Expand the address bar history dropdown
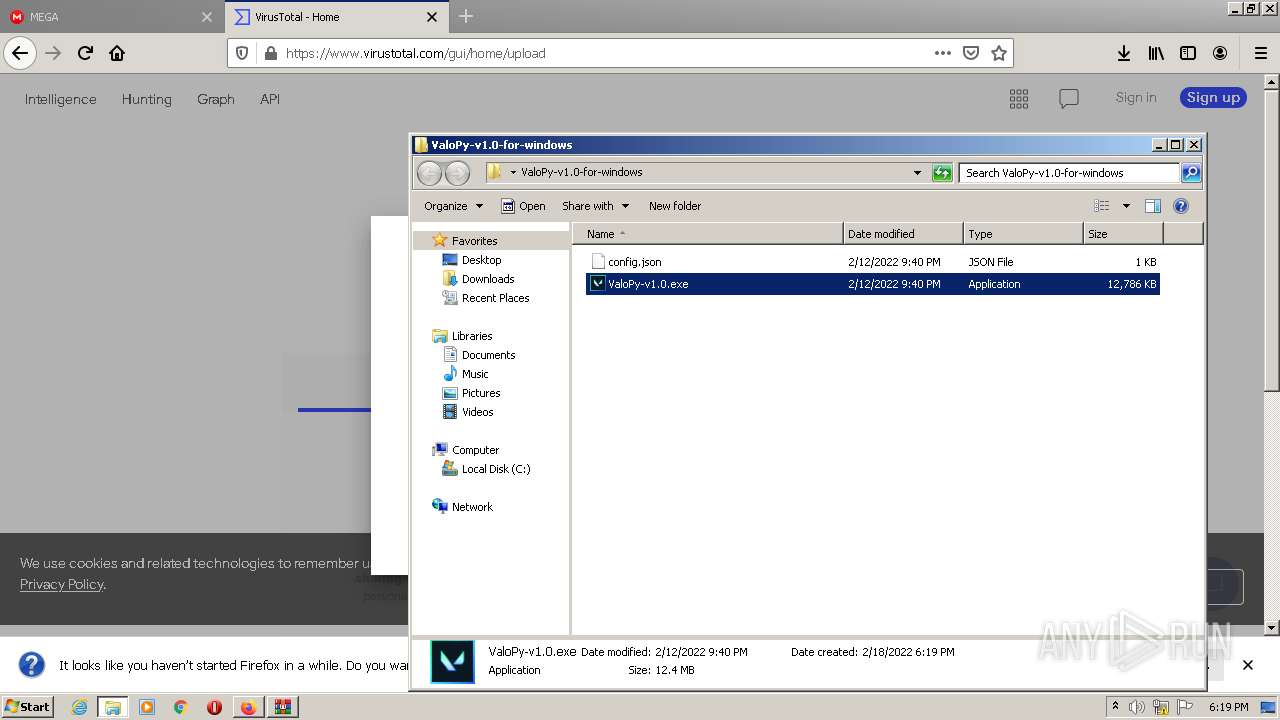Screen dimensions: 1280x720 pyautogui.click(x=917, y=173)
